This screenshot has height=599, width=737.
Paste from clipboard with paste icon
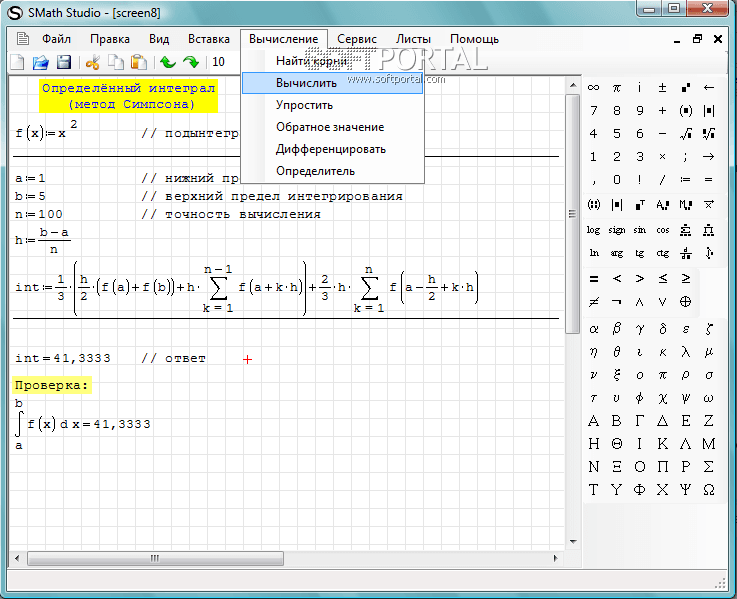(139, 62)
